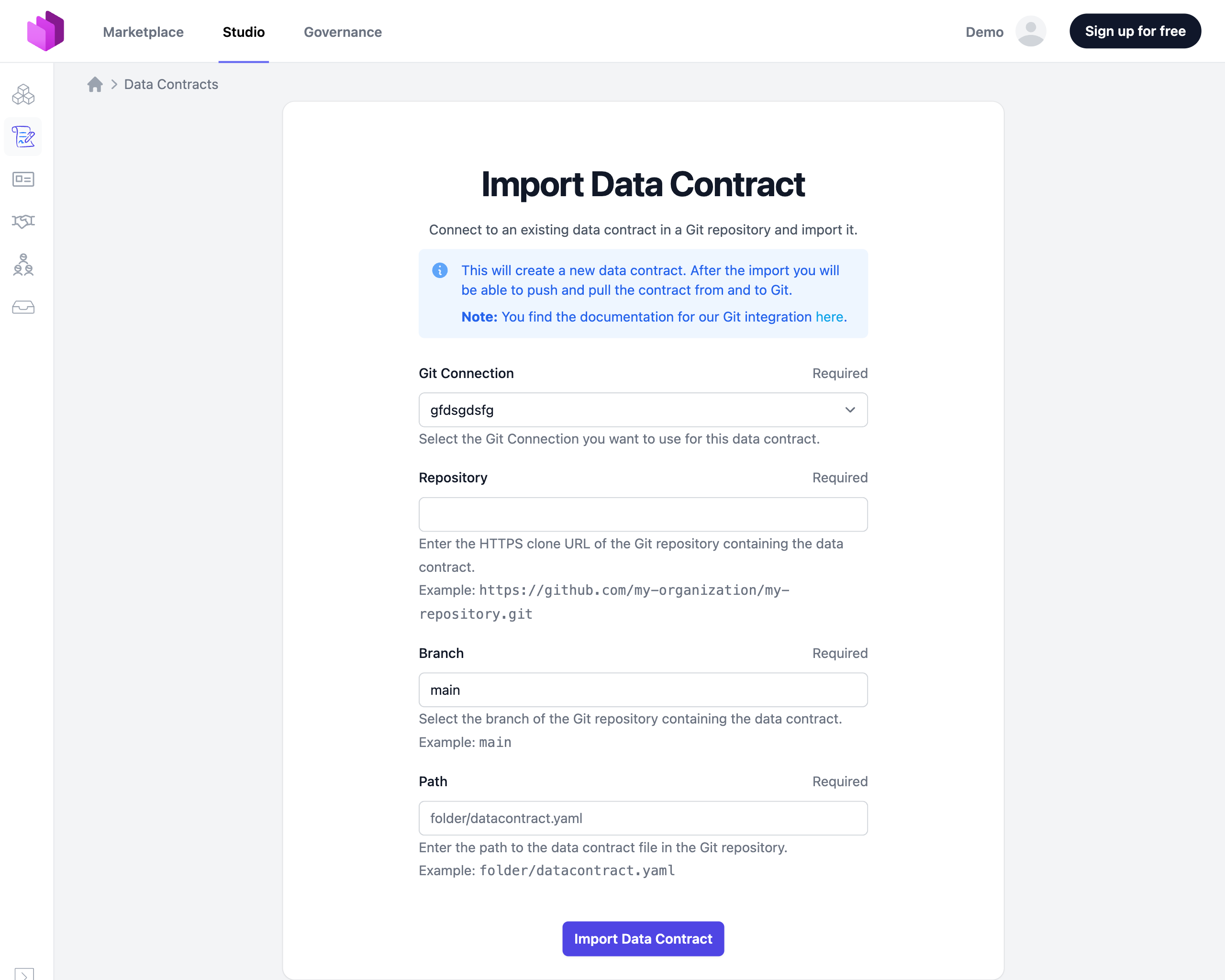Open the handshake agreements sidebar icon
Screen dimensions: 1225x980
pyautogui.click(x=23, y=222)
